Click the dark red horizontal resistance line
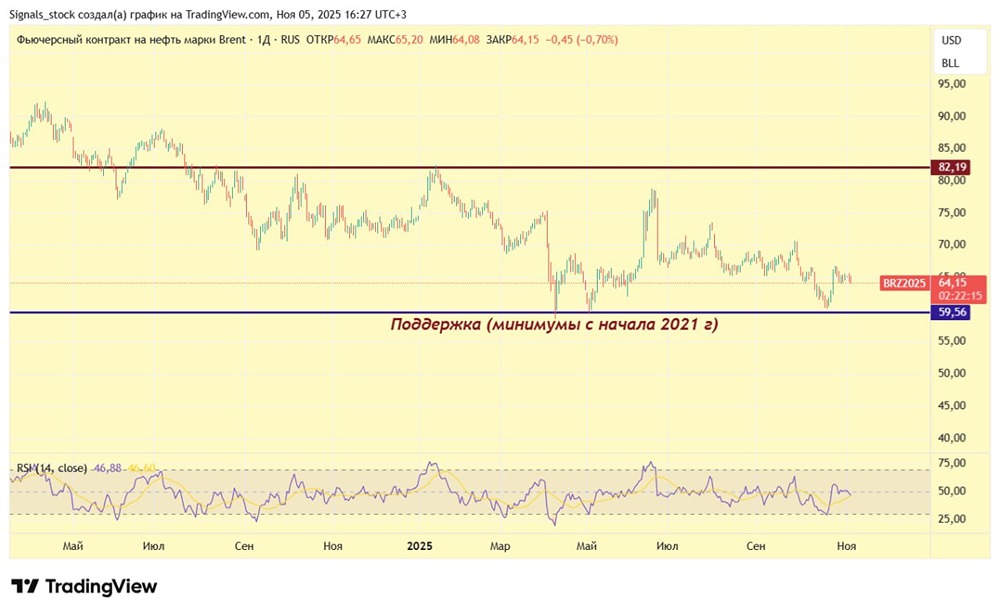This screenshot has width=1000, height=614. [470, 168]
